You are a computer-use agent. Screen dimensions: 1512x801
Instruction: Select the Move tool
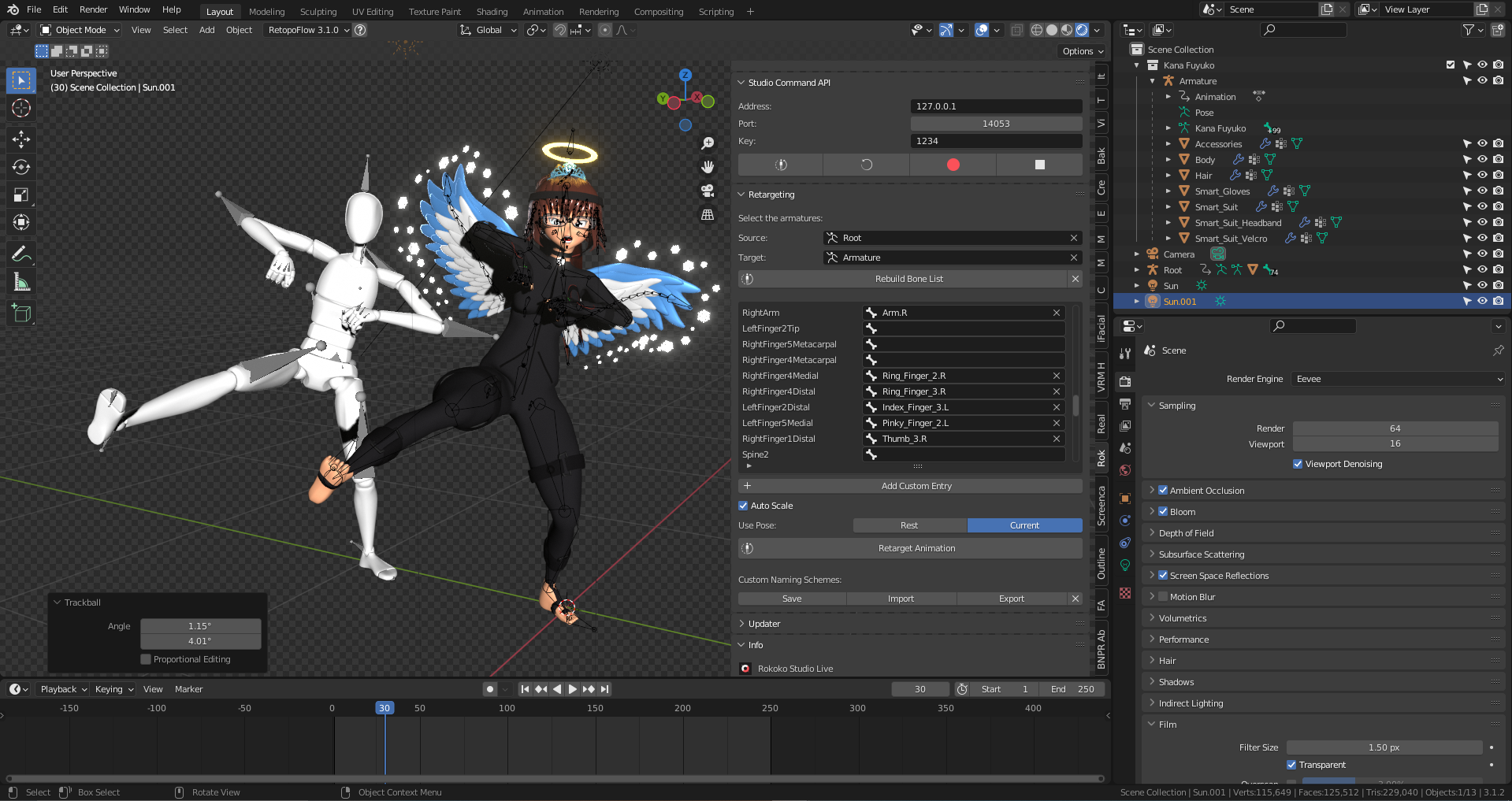point(21,139)
